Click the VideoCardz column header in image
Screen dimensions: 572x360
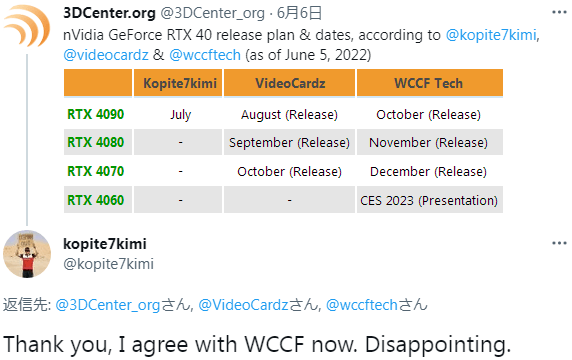290,83
